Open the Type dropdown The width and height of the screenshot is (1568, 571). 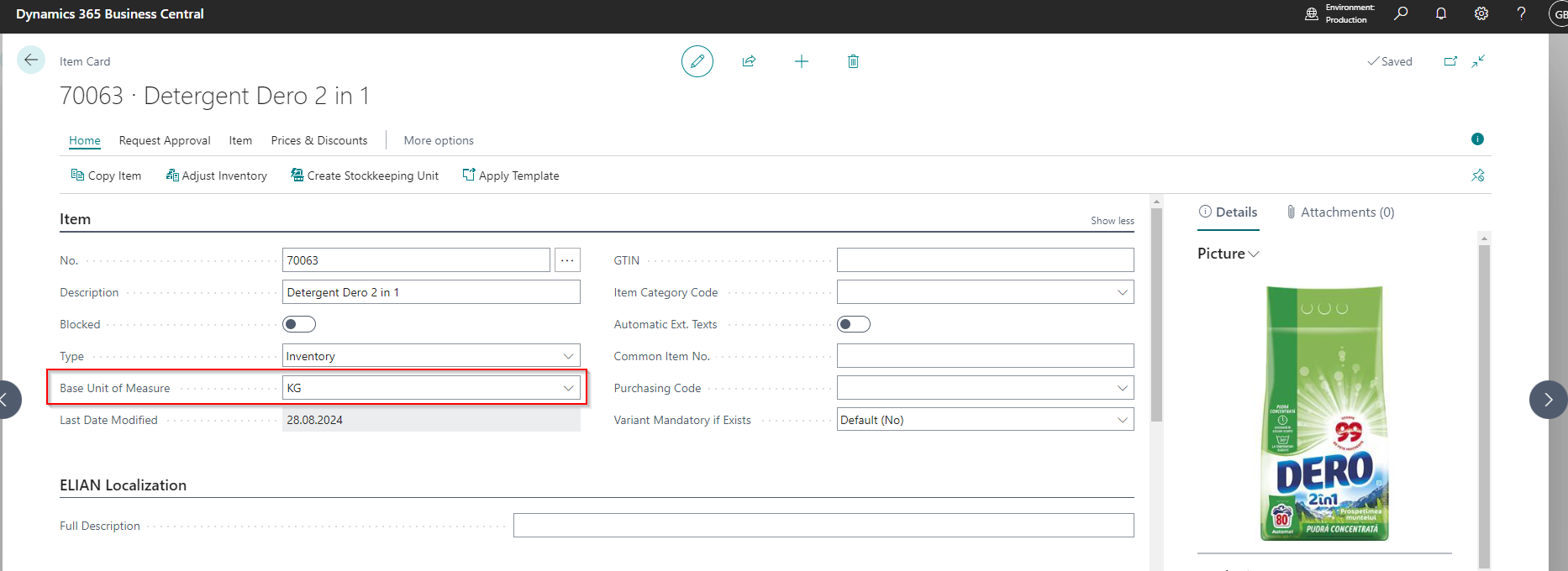(568, 356)
